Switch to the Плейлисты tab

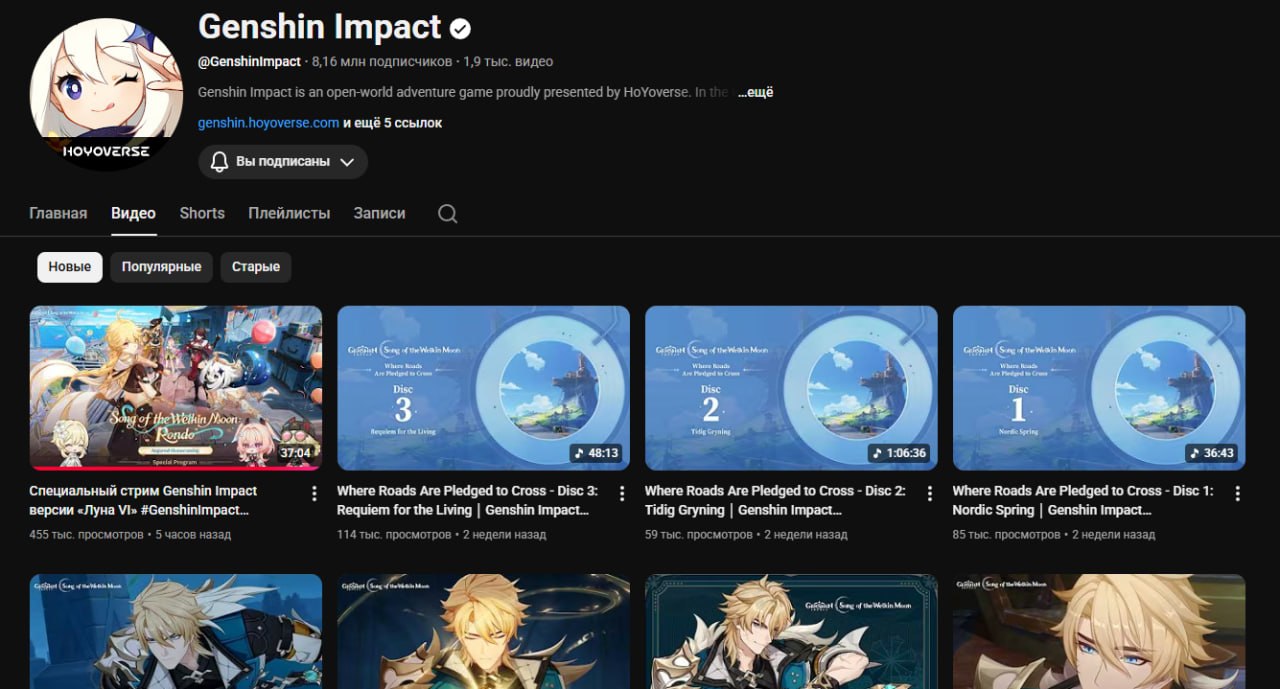[289, 213]
